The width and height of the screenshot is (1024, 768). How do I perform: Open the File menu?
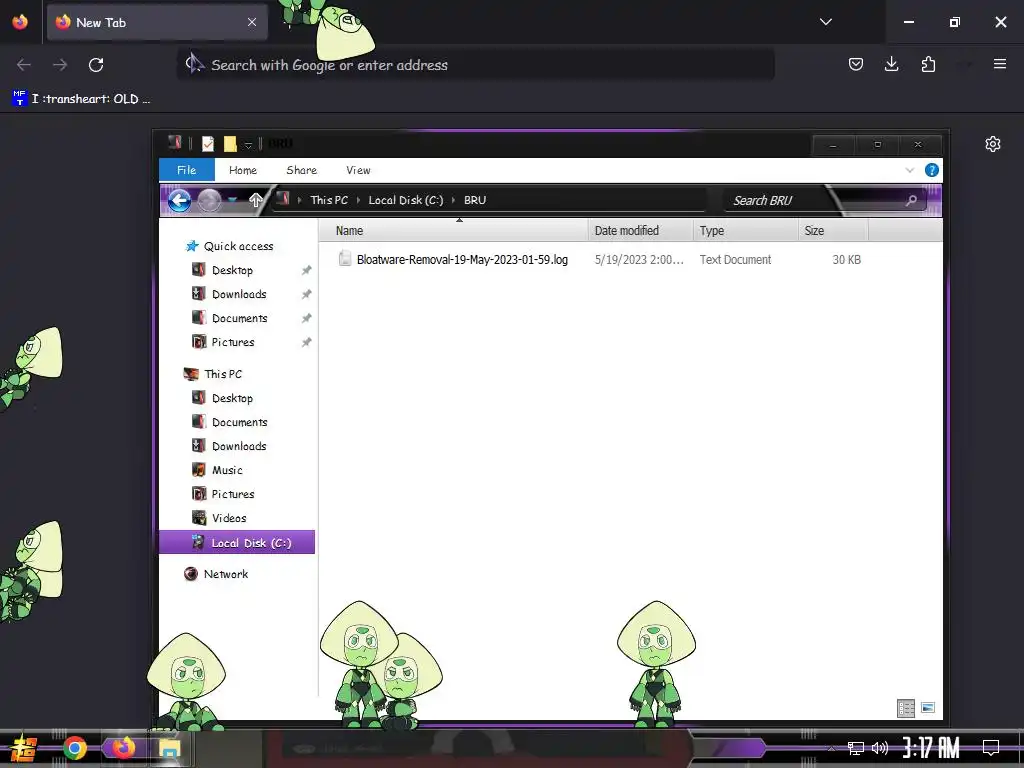point(186,170)
